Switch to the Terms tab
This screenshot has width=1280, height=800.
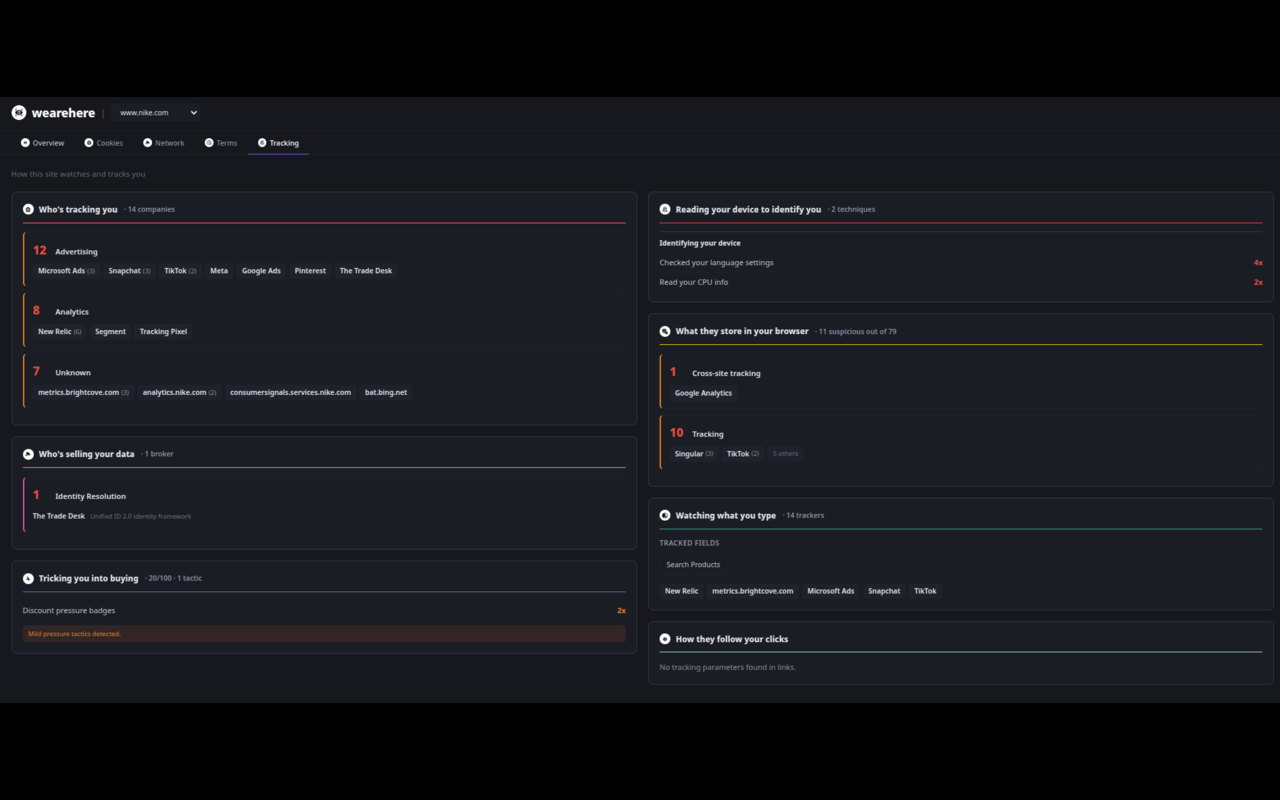pyautogui.click(x=221, y=143)
